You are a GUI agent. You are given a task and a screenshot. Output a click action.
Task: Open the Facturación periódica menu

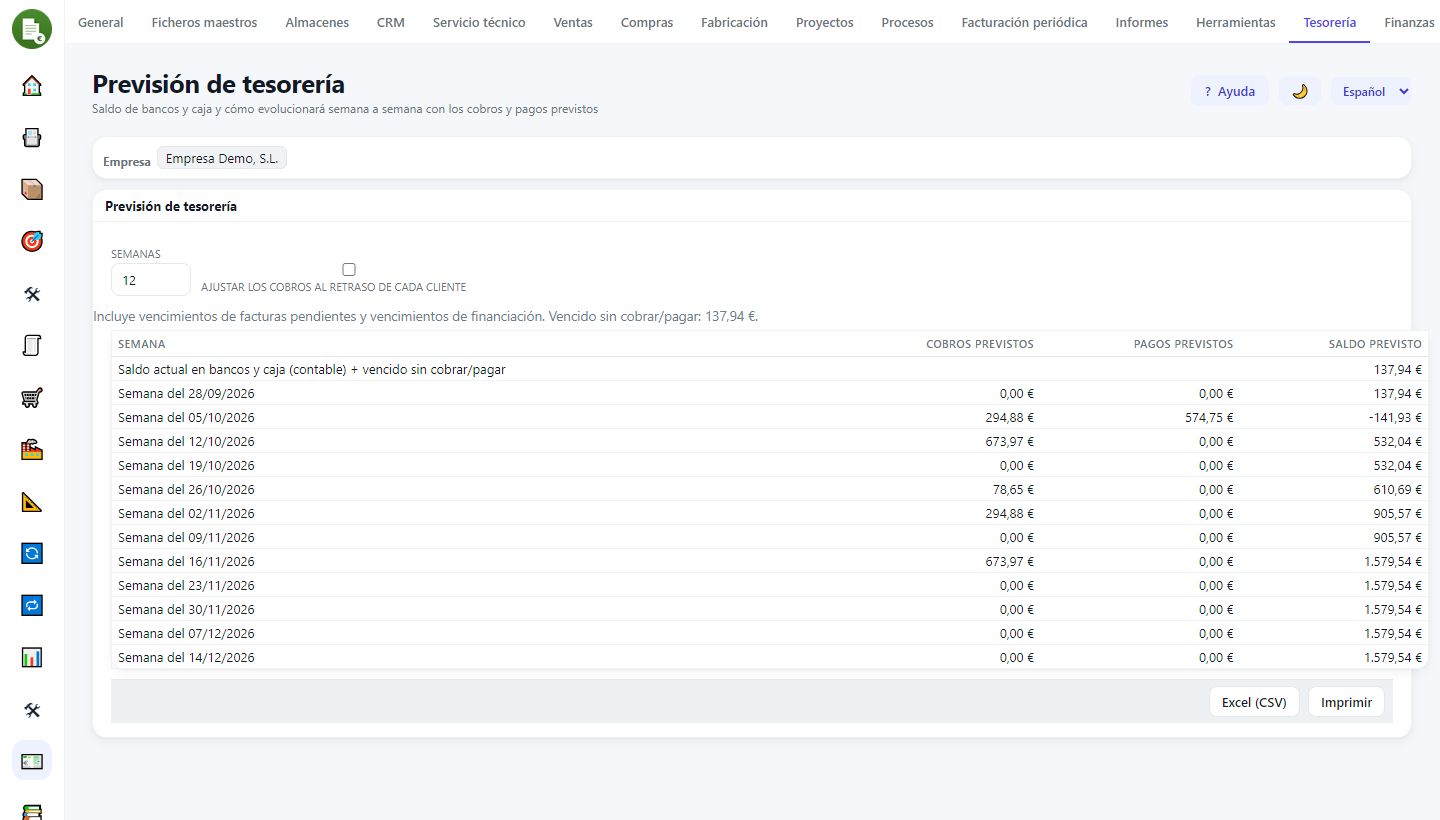[1025, 22]
